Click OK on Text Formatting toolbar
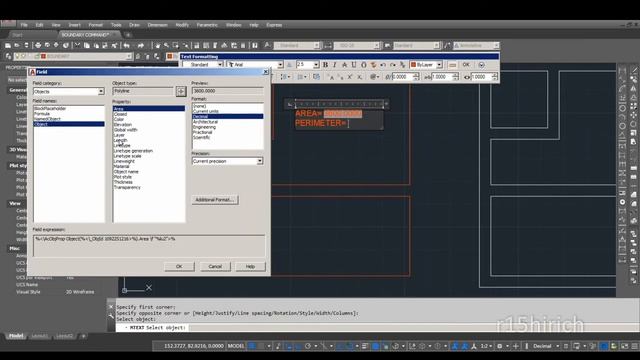 tap(466, 65)
